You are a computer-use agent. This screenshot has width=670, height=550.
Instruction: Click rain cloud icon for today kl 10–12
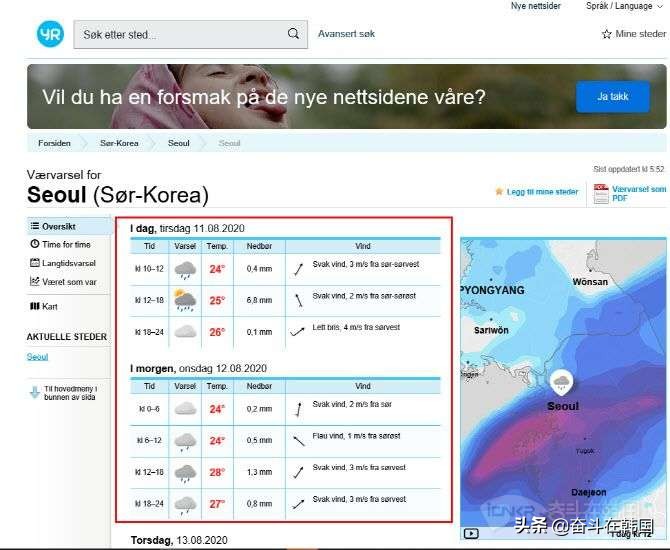click(x=185, y=270)
